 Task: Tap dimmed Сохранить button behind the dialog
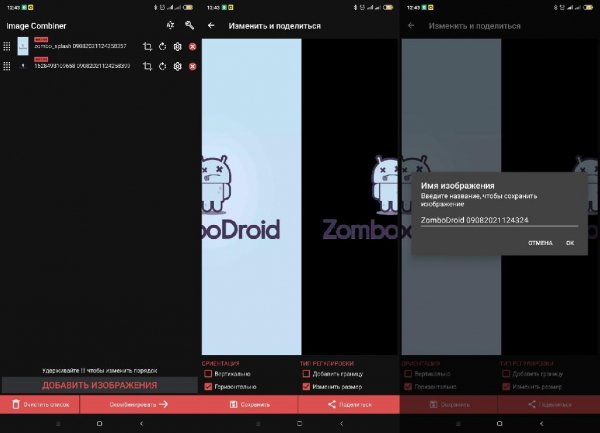449,404
